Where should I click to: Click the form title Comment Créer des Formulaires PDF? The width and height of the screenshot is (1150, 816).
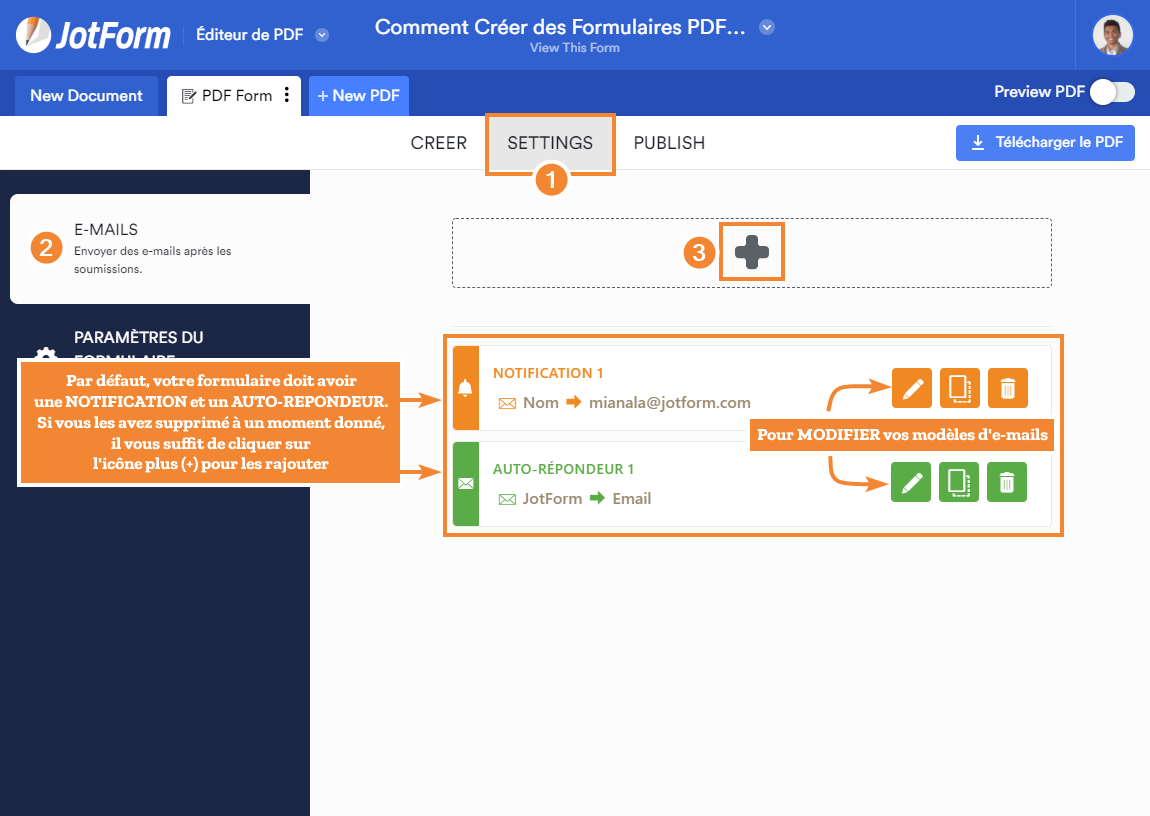point(560,27)
